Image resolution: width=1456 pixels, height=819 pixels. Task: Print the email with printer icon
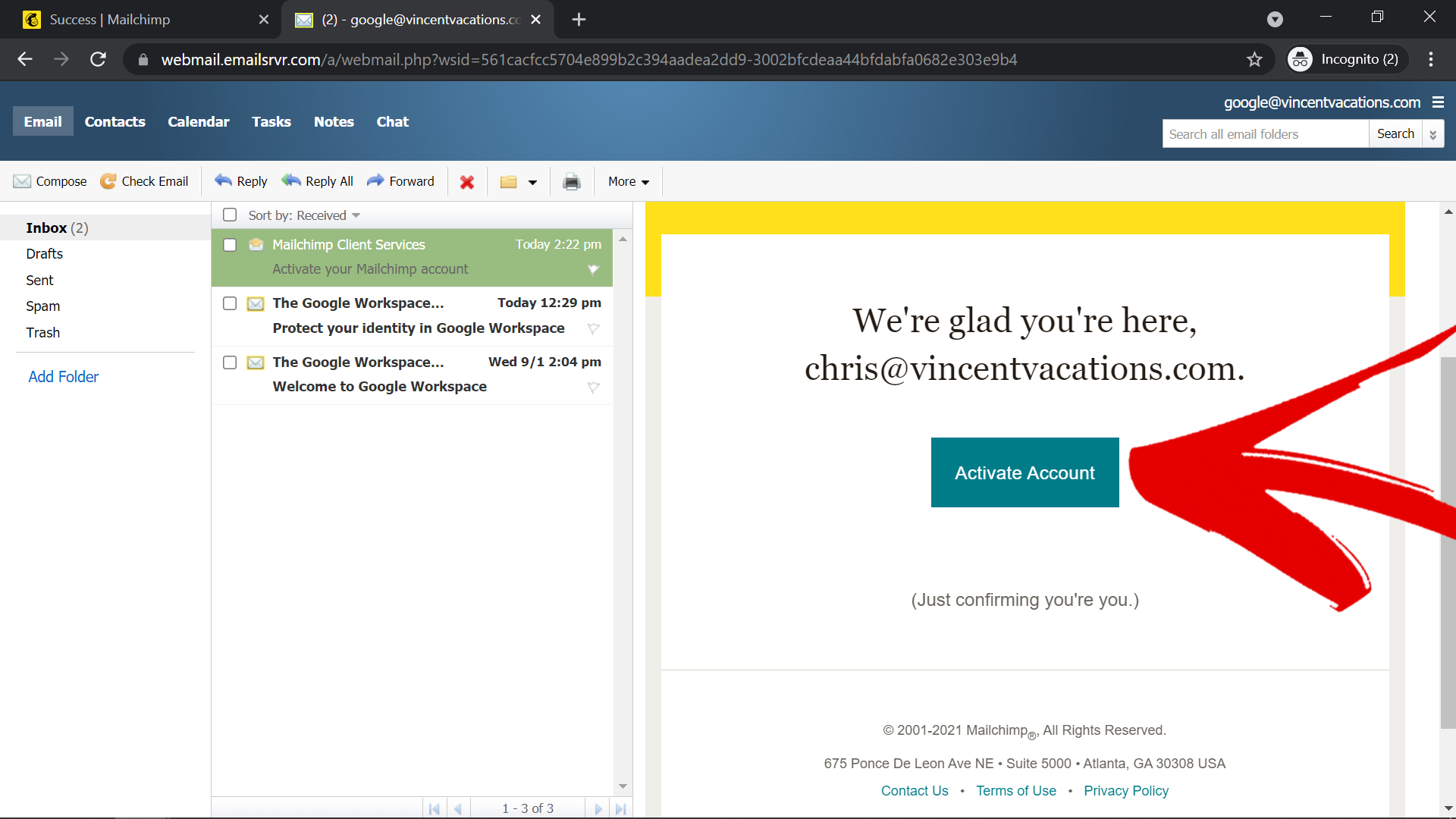[572, 182]
